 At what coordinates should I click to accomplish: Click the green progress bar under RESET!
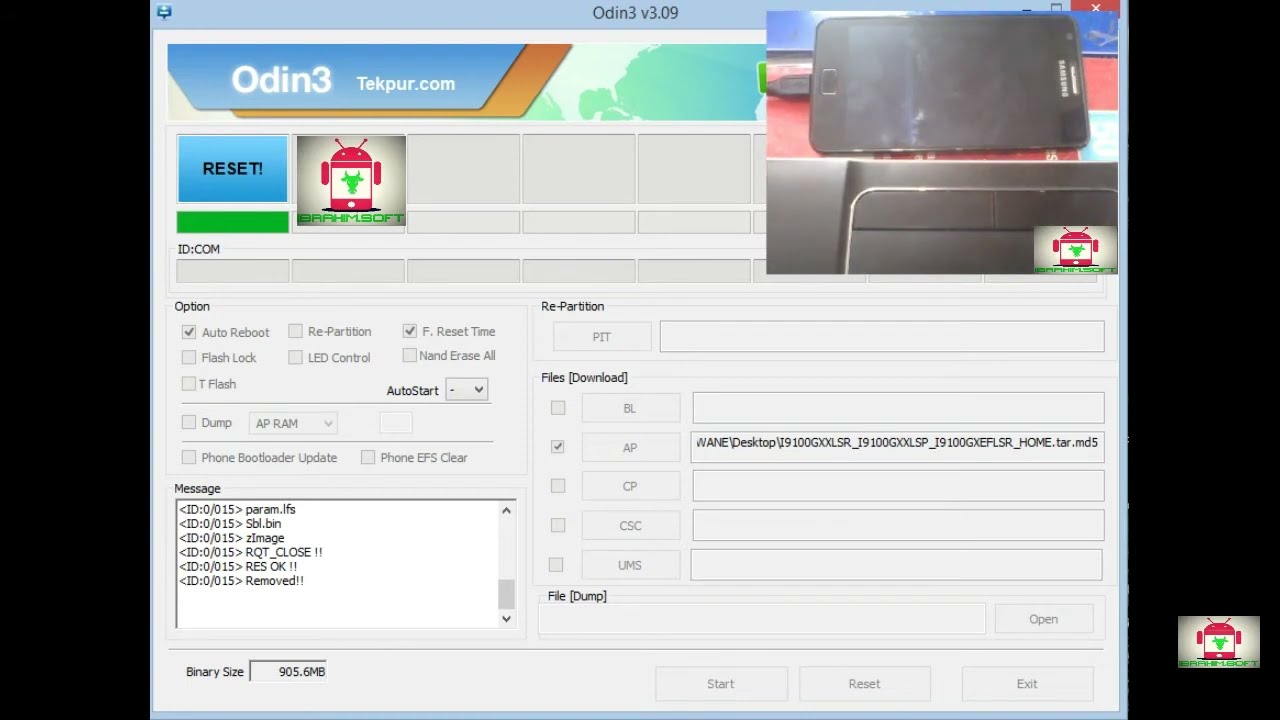coord(233,222)
